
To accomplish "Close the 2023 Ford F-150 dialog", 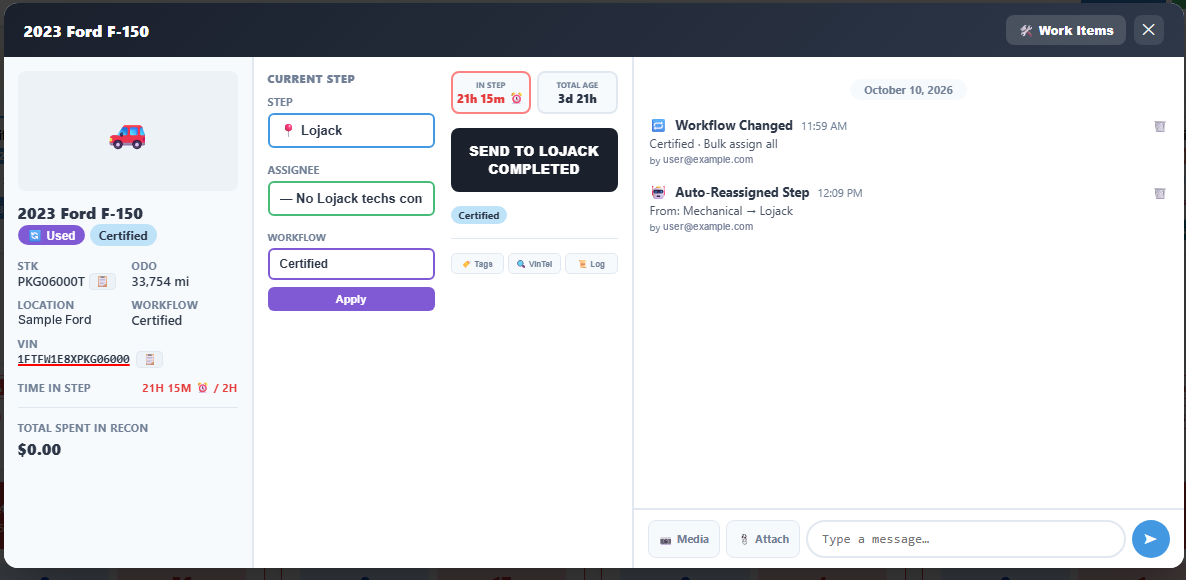I will click(1148, 30).
